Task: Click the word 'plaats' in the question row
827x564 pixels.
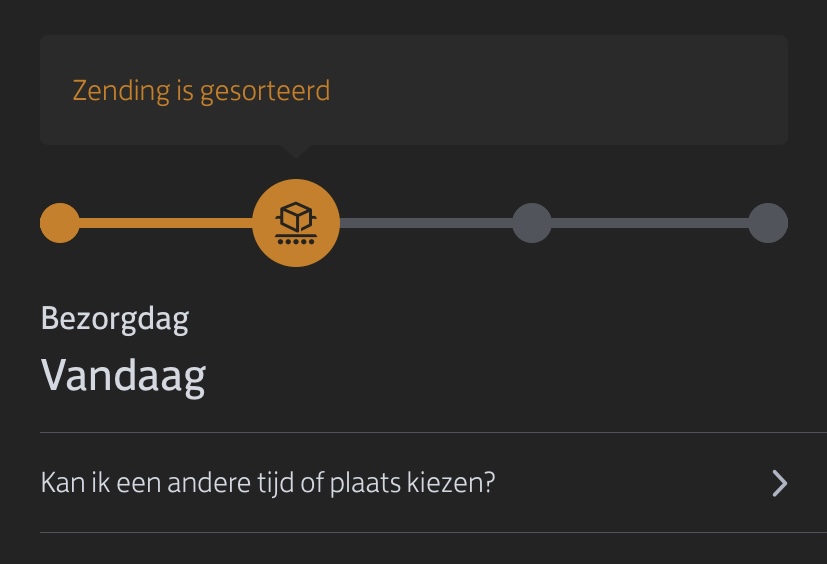Action: click(x=366, y=483)
